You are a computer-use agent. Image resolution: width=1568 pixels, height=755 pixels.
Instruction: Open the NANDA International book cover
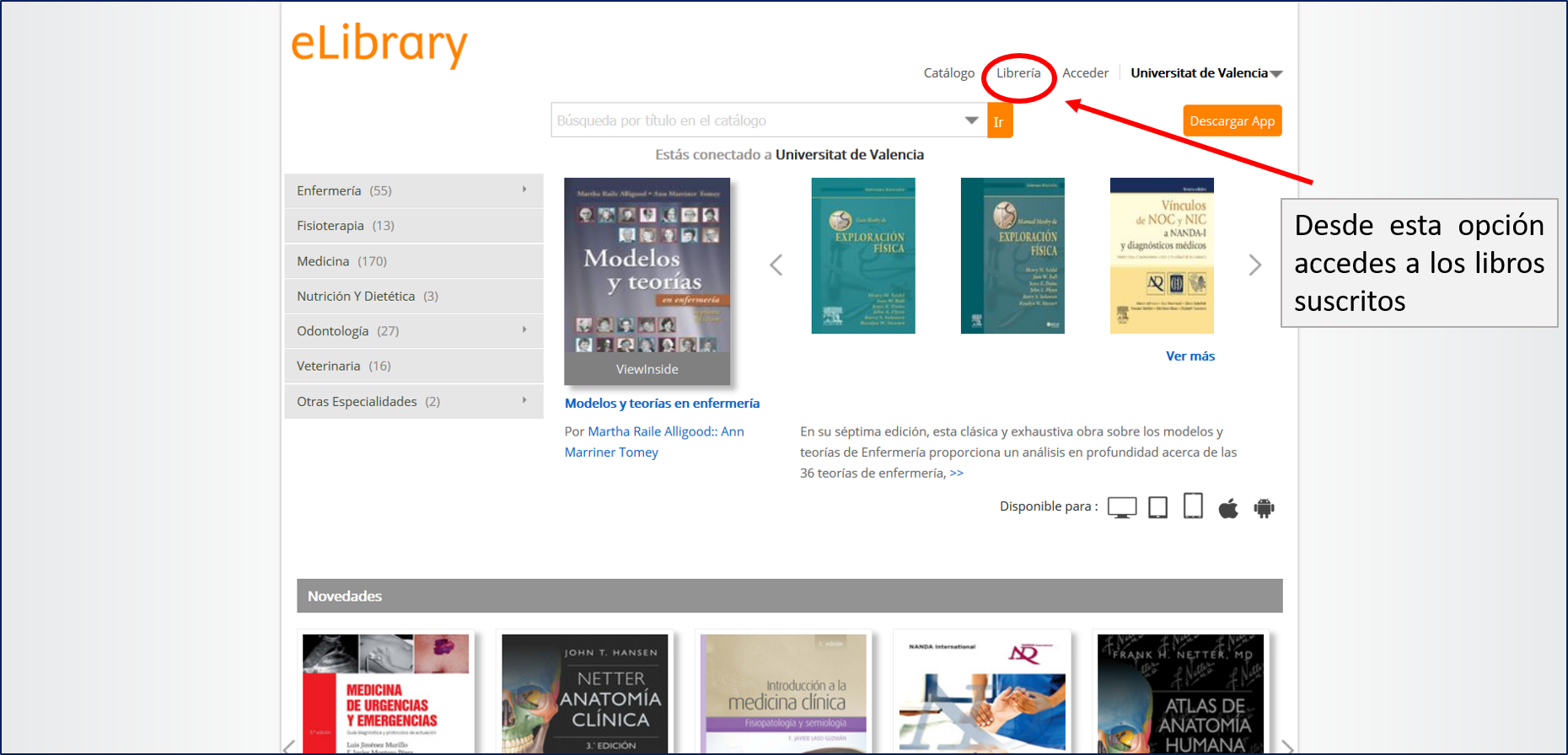tap(982, 693)
